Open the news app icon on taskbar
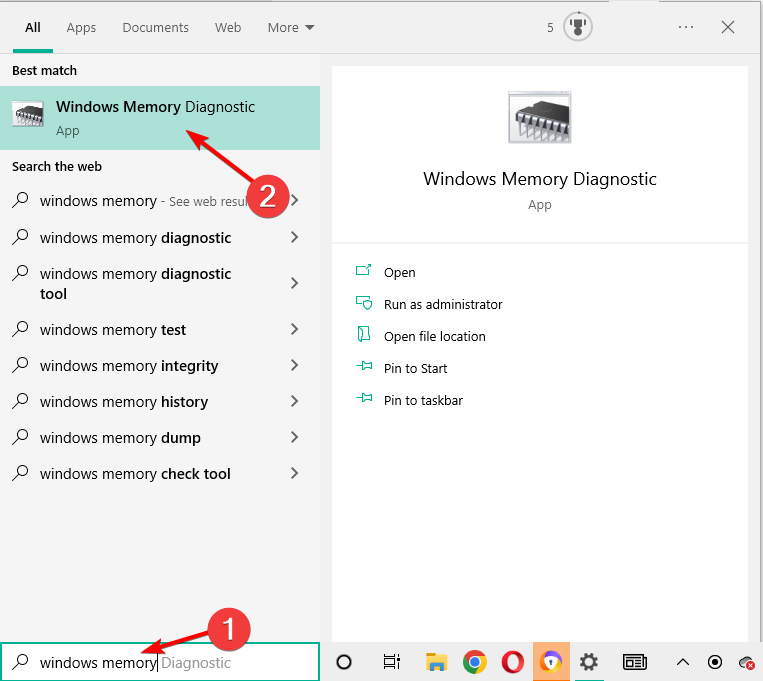The height and width of the screenshot is (681, 763). tap(635, 662)
